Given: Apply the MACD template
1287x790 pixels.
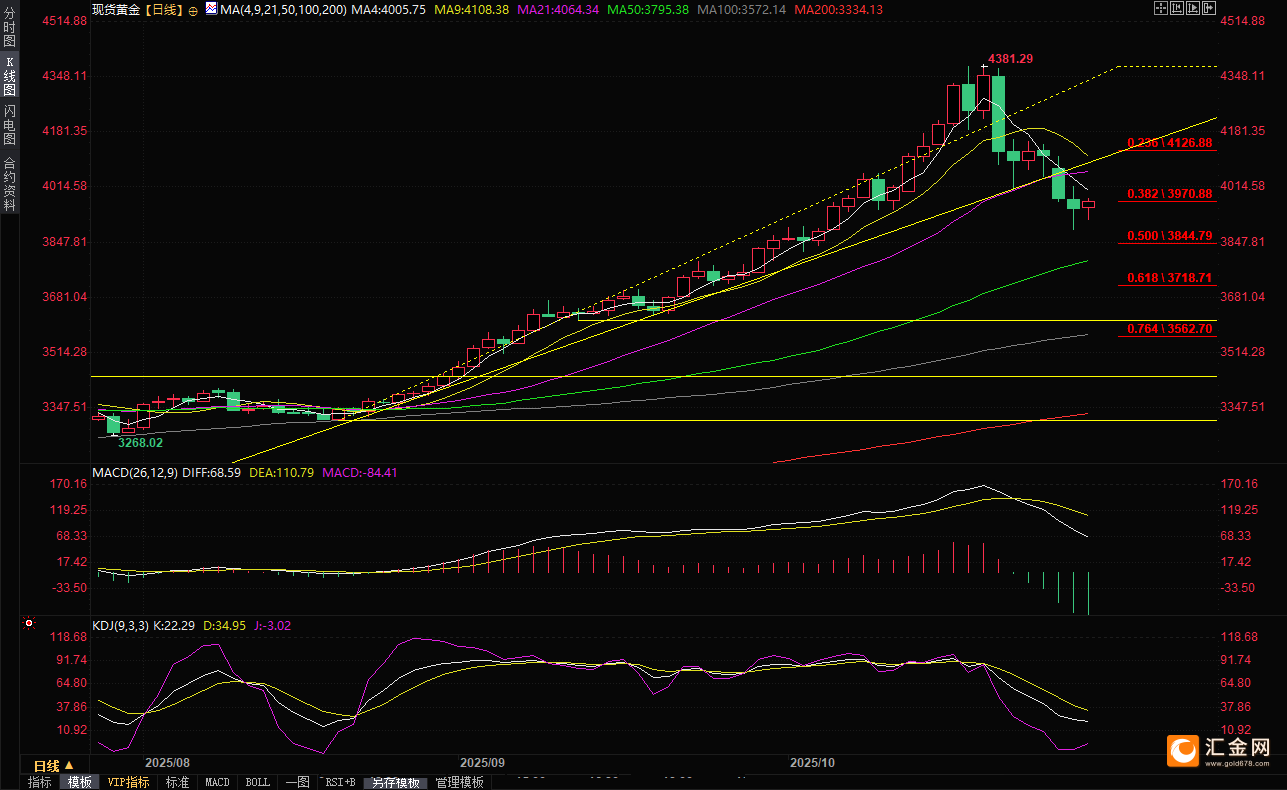Looking at the screenshot, I should coord(217,782).
